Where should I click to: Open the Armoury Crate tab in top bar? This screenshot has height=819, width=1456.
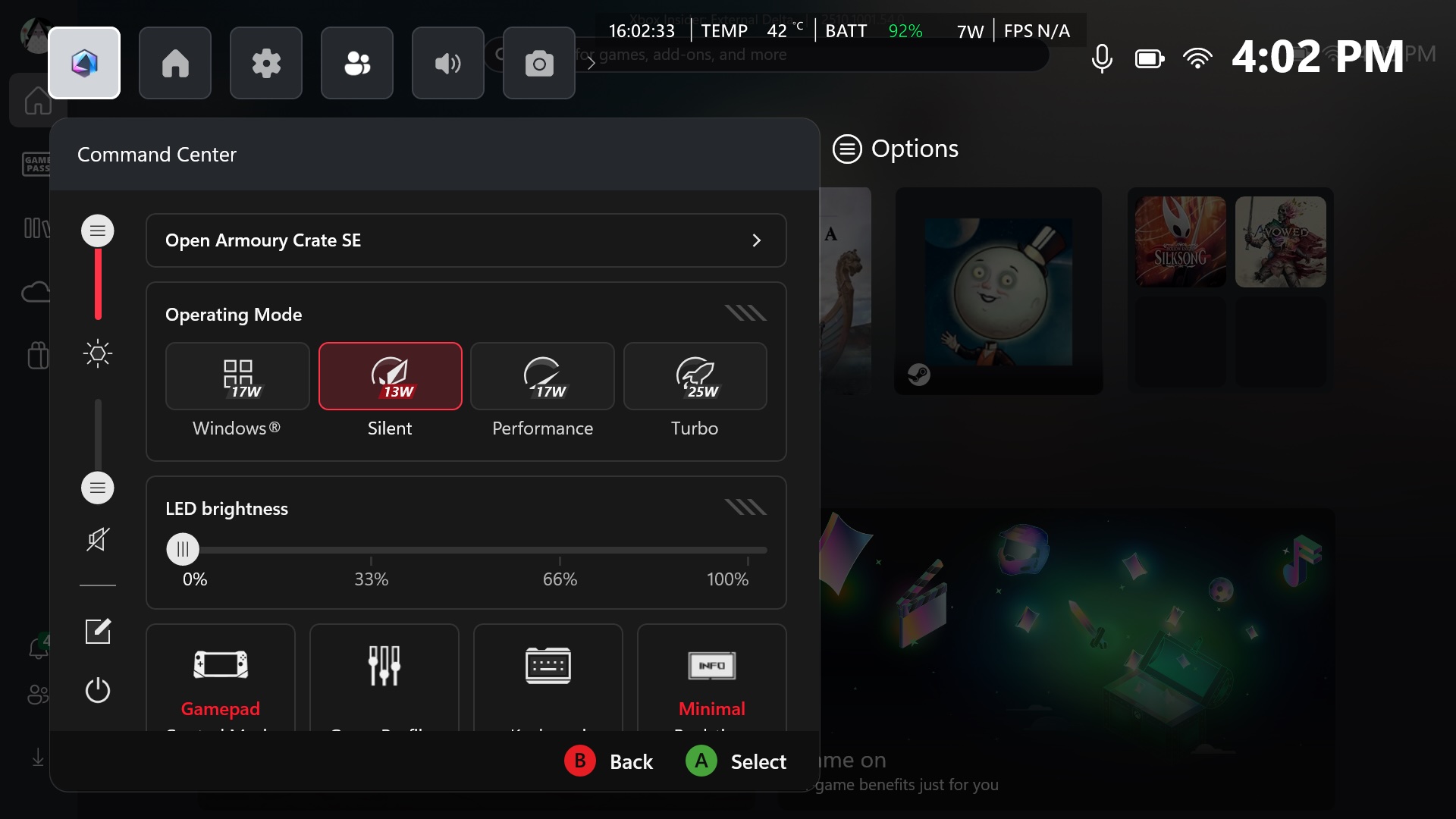84,63
